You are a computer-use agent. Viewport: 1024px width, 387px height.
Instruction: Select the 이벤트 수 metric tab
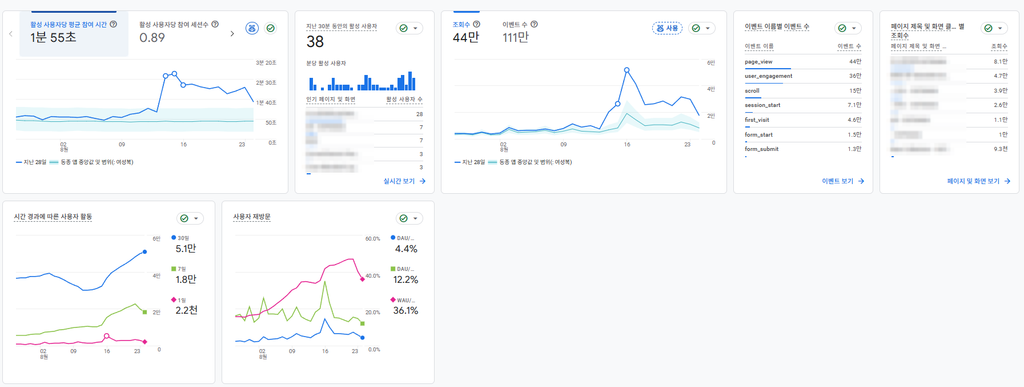tap(520, 33)
